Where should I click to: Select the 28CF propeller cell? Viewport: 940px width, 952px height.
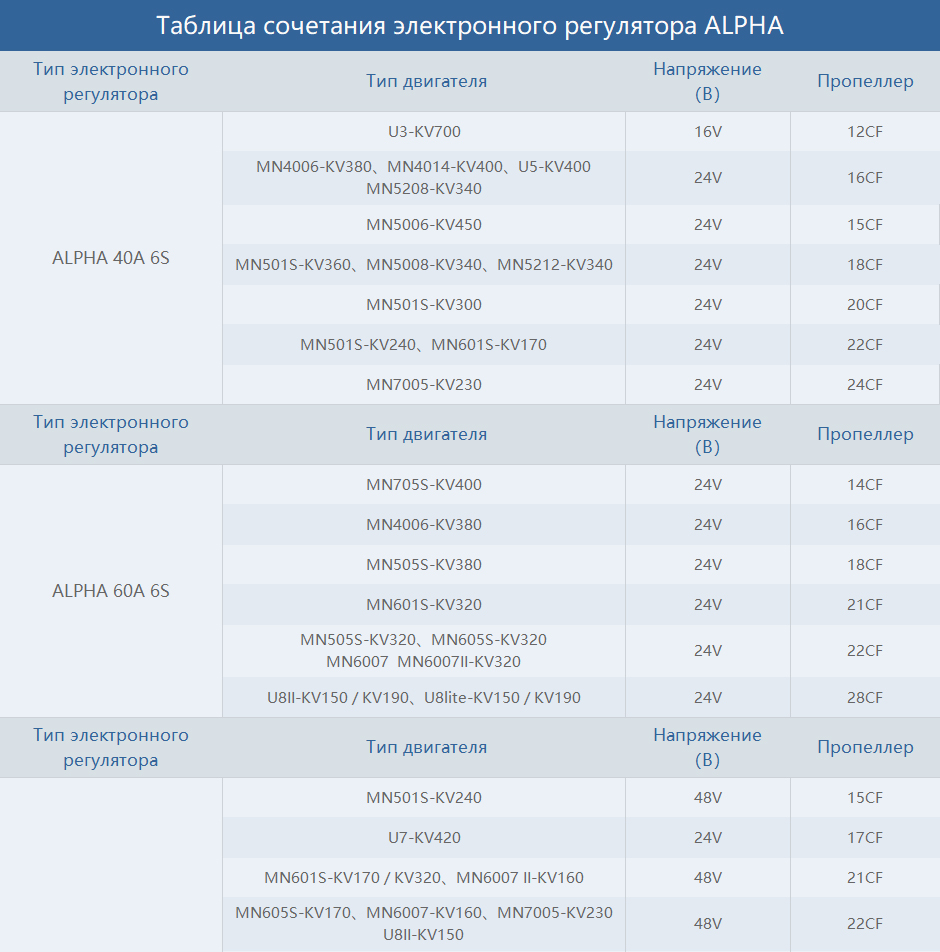tap(865, 698)
